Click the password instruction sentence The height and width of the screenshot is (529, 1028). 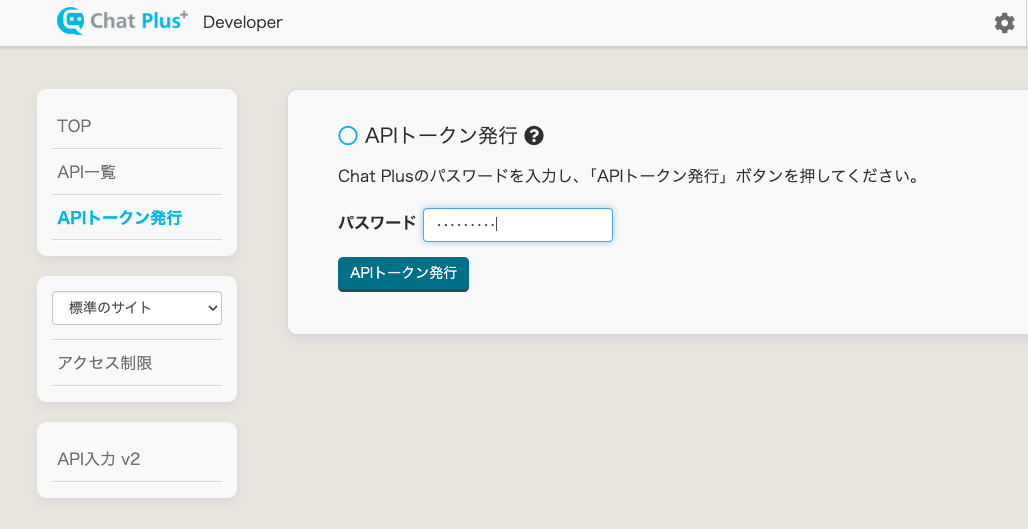[628, 177]
